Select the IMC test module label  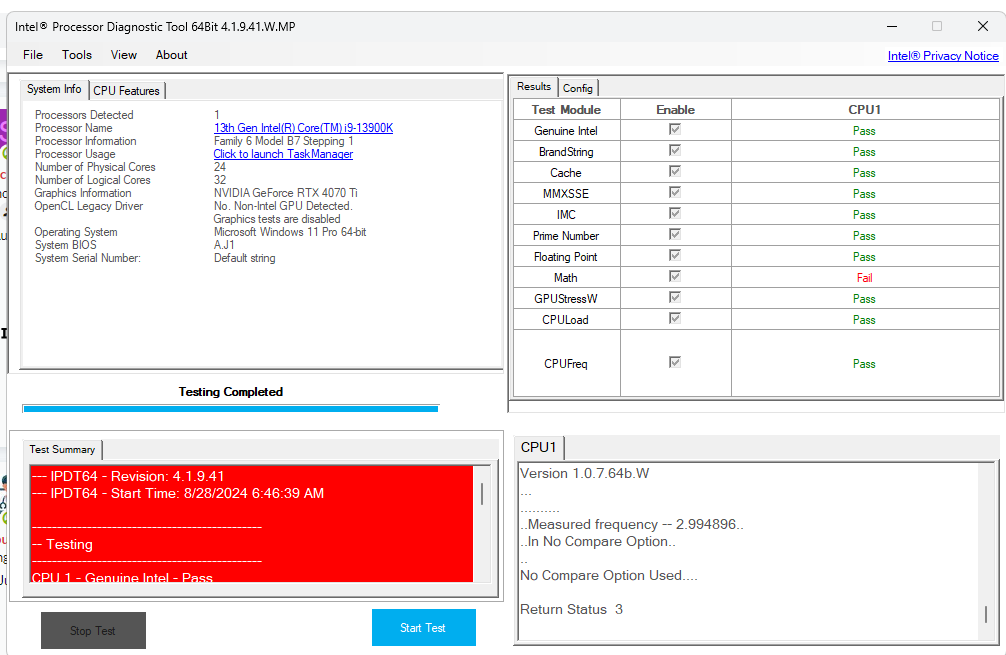[566, 215]
